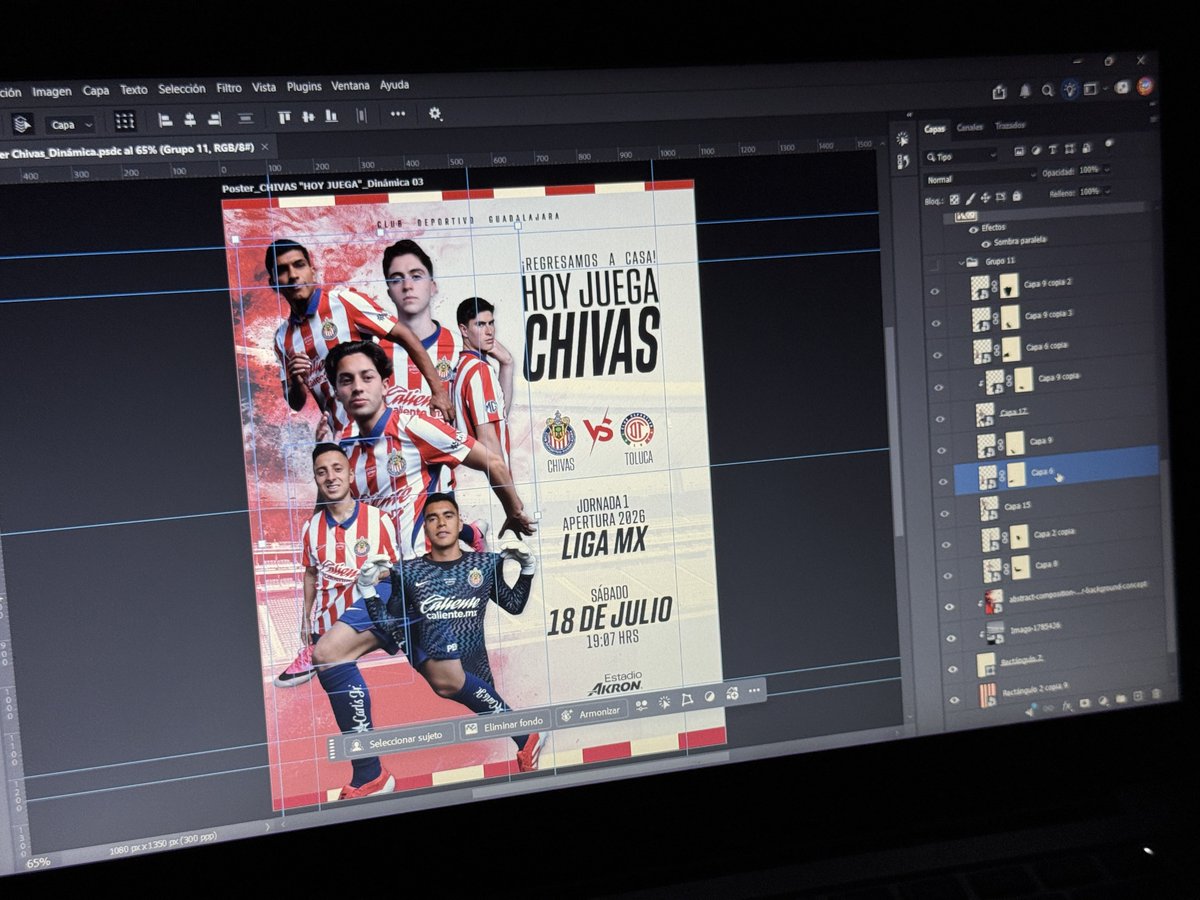The image size is (1200, 900).
Task: Toggle layer filtering switch on
Action: pos(1109,143)
